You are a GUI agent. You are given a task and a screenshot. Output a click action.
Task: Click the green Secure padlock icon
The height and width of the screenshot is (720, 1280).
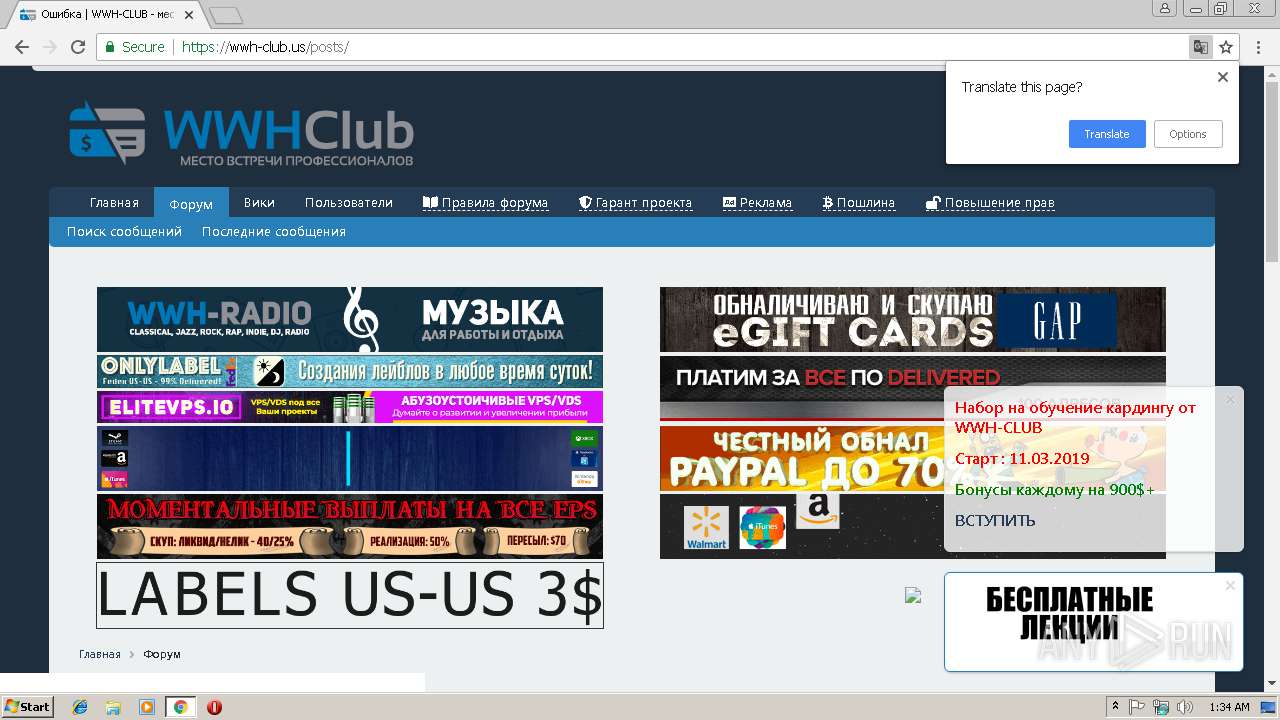click(111, 47)
